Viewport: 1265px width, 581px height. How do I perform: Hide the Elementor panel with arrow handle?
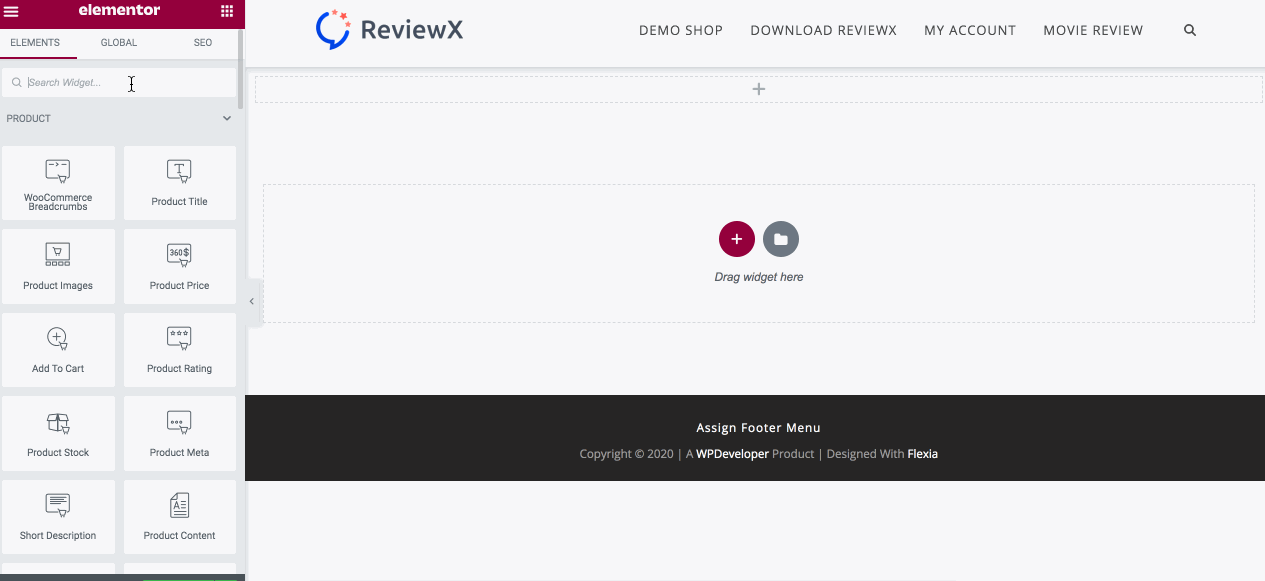click(252, 301)
